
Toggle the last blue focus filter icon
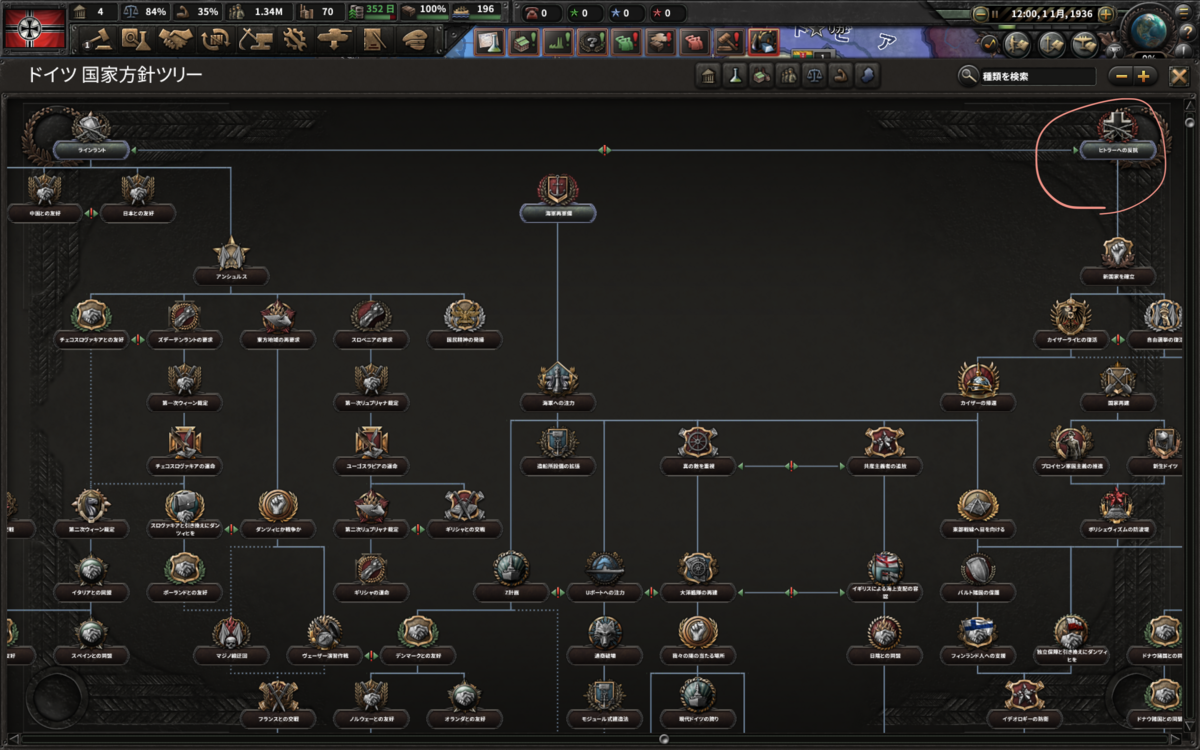pyautogui.click(x=870, y=76)
